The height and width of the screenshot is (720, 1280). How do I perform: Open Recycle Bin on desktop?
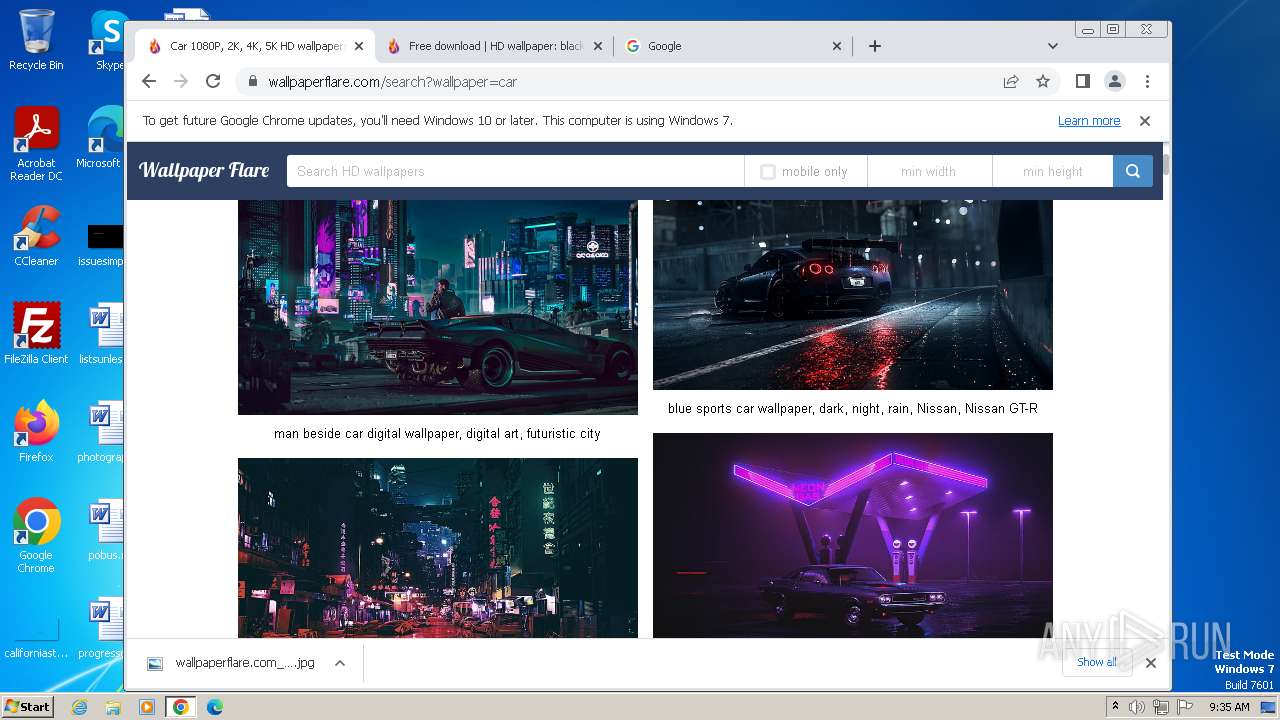tap(36, 40)
